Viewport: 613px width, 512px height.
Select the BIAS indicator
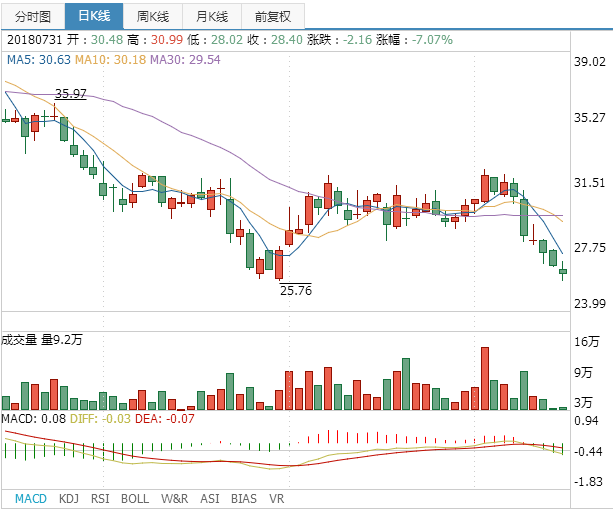pyautogui.click(x=244, y=499)
